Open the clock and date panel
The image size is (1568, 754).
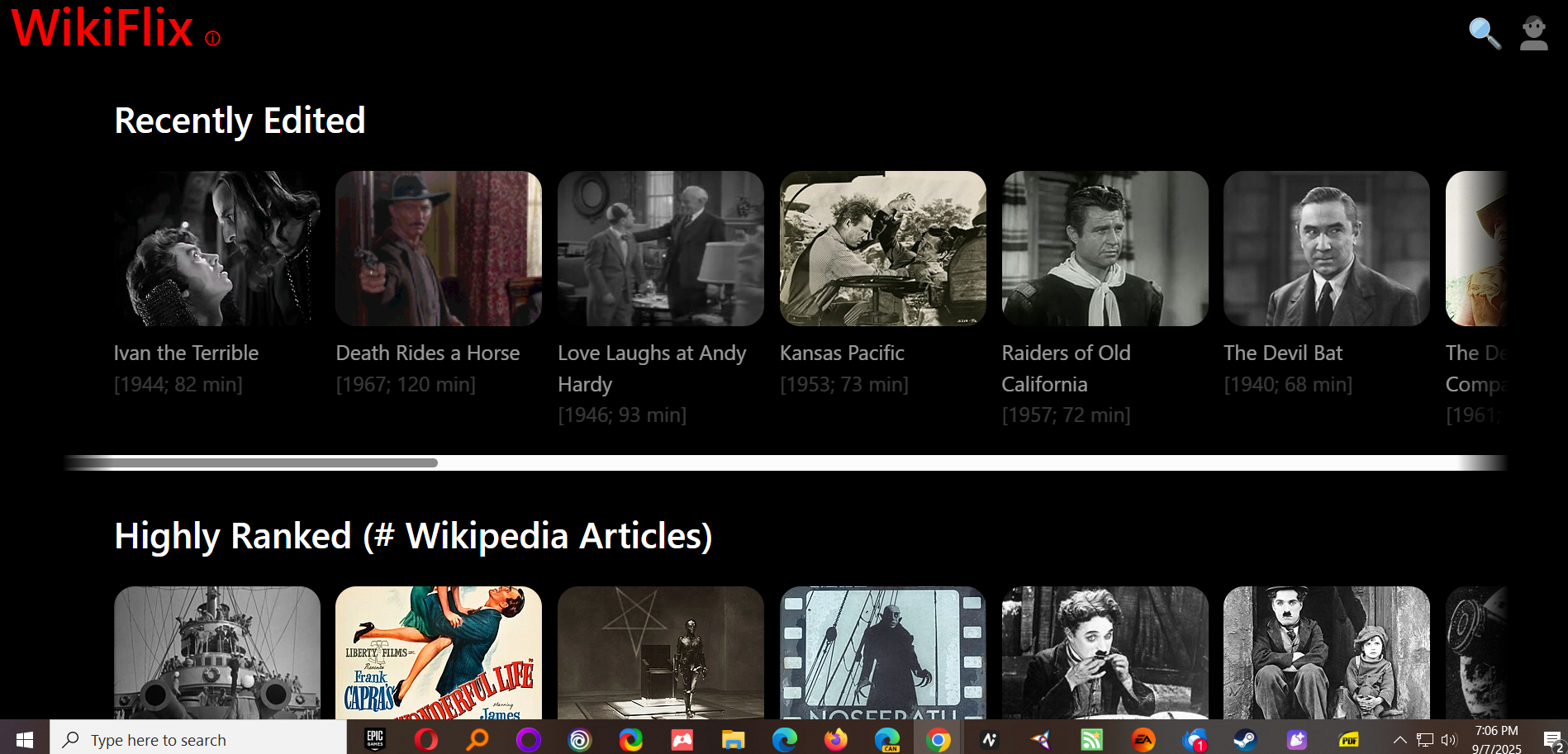coord(1496,739)
